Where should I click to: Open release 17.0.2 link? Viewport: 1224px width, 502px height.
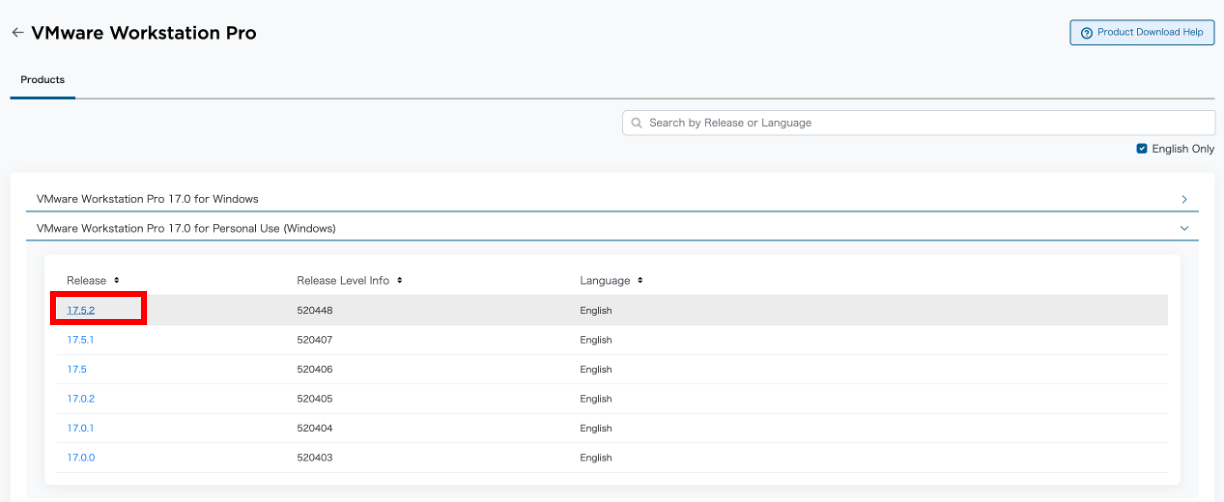81,399
